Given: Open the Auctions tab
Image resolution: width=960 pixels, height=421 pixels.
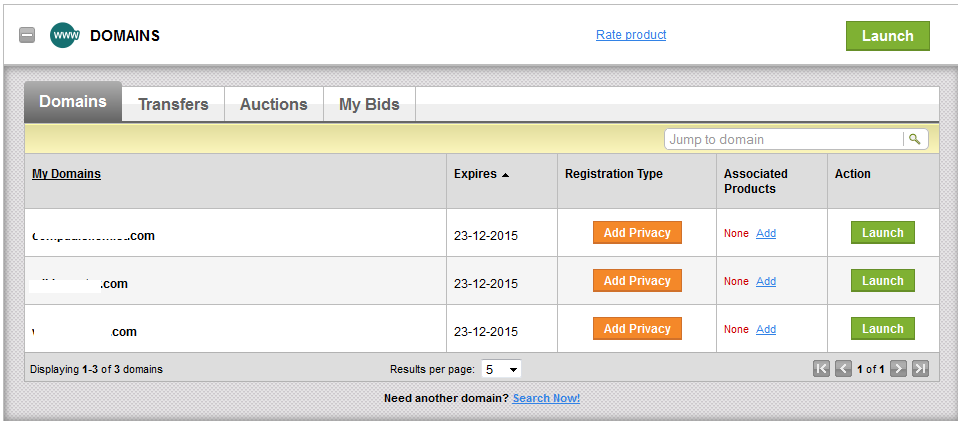Looking at the screenshot, I should 273,104.
